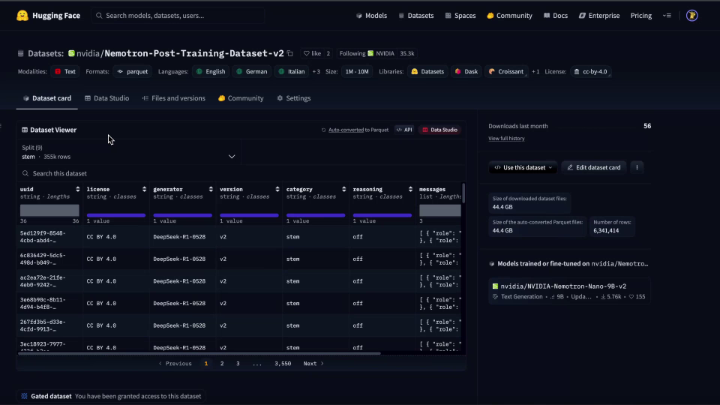Open Files and versions tab

pos(174,98)
